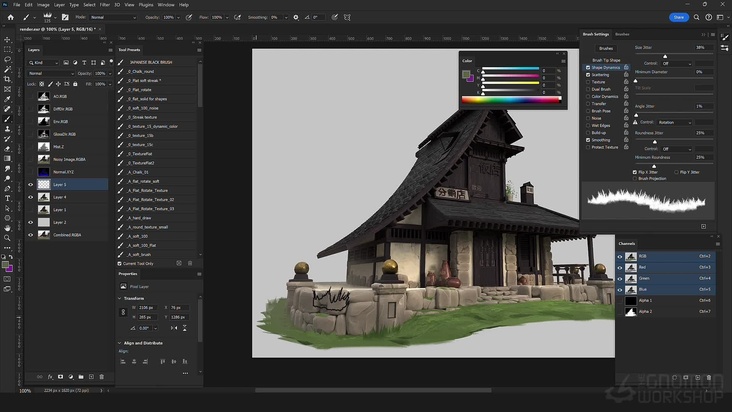Toggle symmetry paint butterfly icon

pos(347,17)
